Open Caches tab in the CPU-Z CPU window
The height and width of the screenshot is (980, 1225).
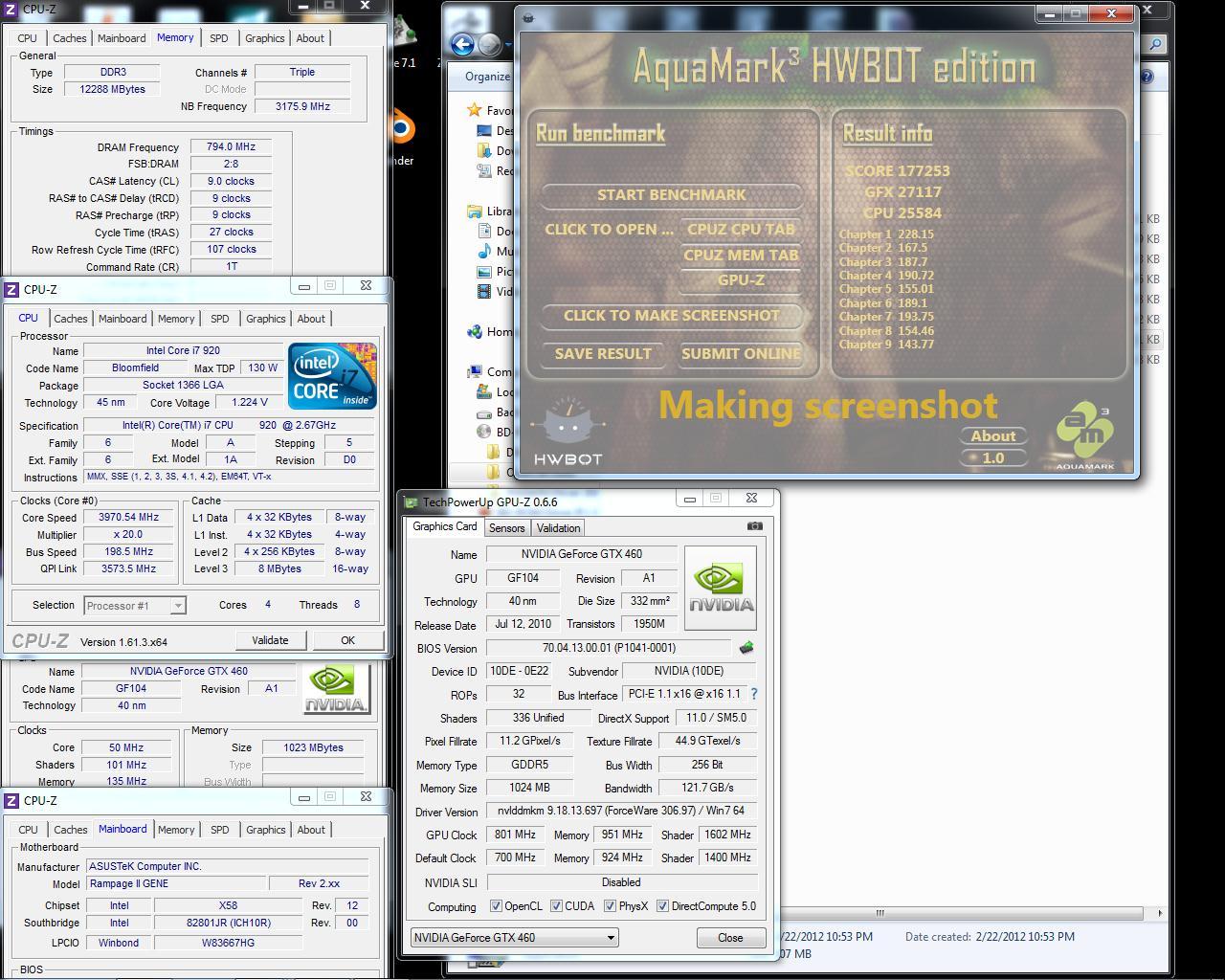point(71,319)
